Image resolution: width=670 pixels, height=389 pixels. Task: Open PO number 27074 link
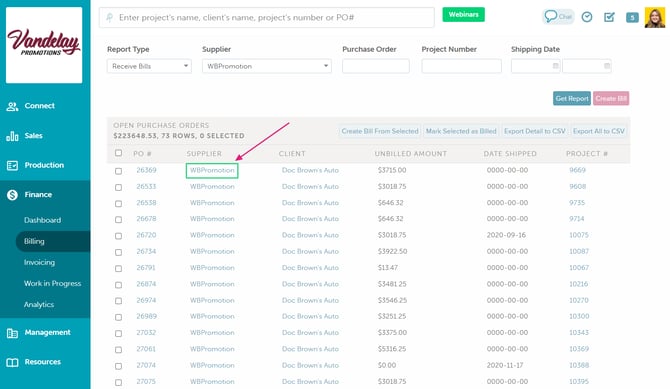(x=146, y=365)
